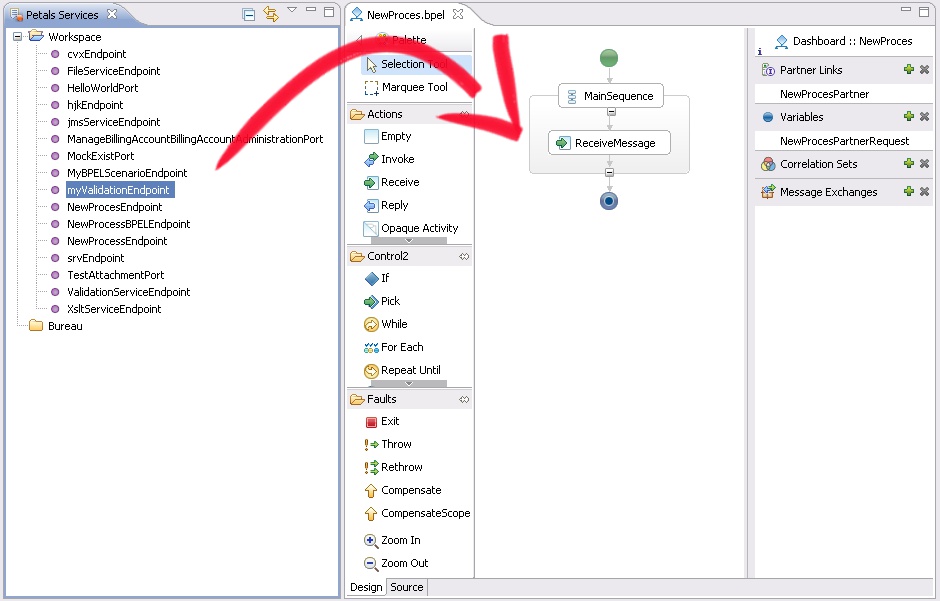
Task: Click the Zoom Out tool
Action: pos(404,563)
